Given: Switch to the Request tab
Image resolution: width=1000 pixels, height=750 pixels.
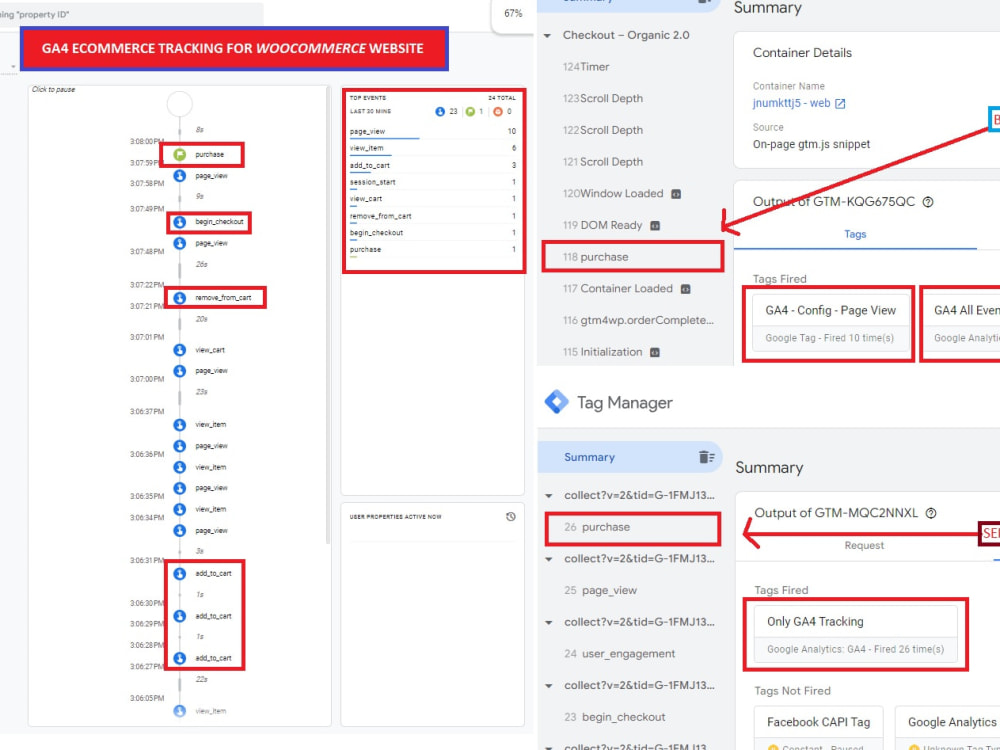Looking at the screenshot, I should point(864,545).
